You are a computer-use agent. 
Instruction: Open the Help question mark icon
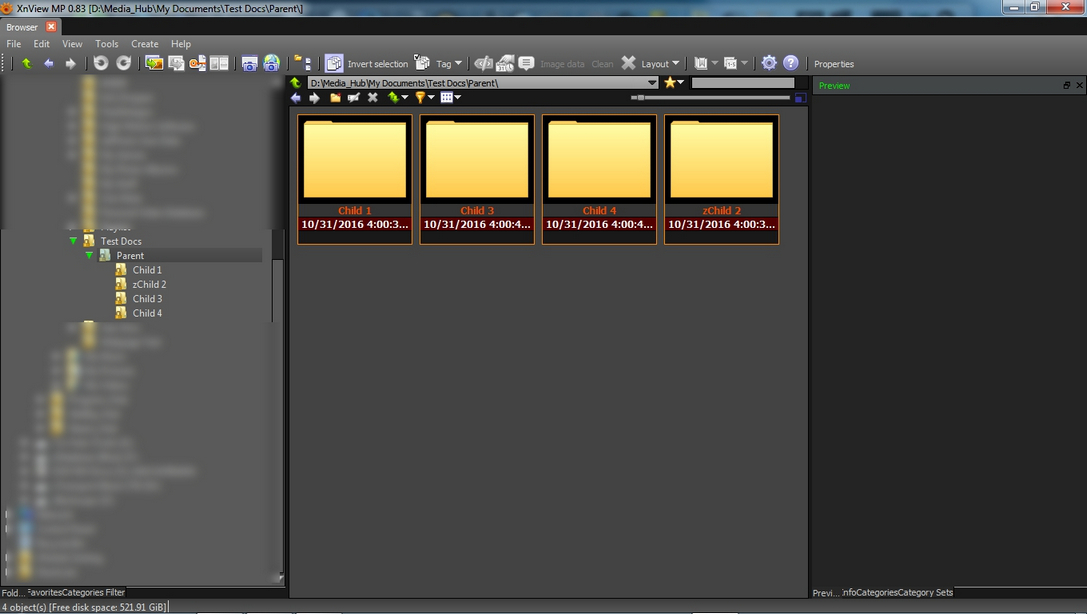pos(791,63)
